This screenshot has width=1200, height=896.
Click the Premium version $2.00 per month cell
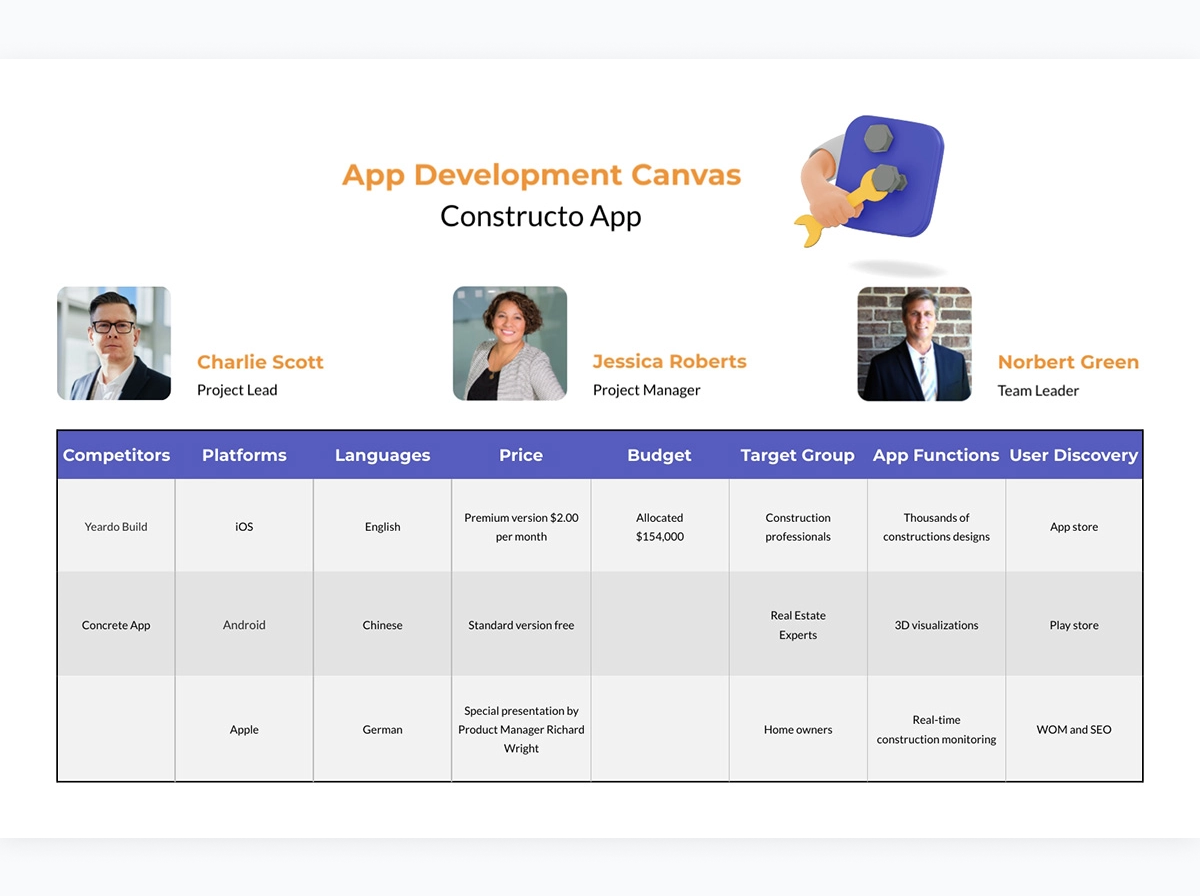pos(521,526)
